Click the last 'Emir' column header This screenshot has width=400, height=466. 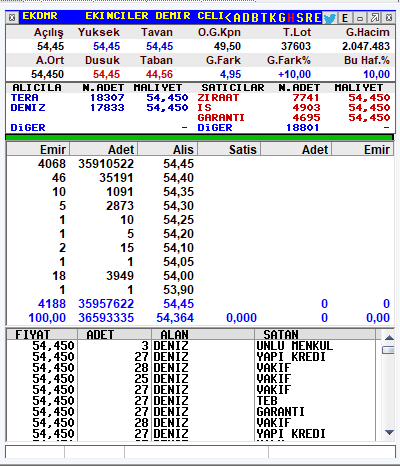pyautogui.click(x=363, y=149)
